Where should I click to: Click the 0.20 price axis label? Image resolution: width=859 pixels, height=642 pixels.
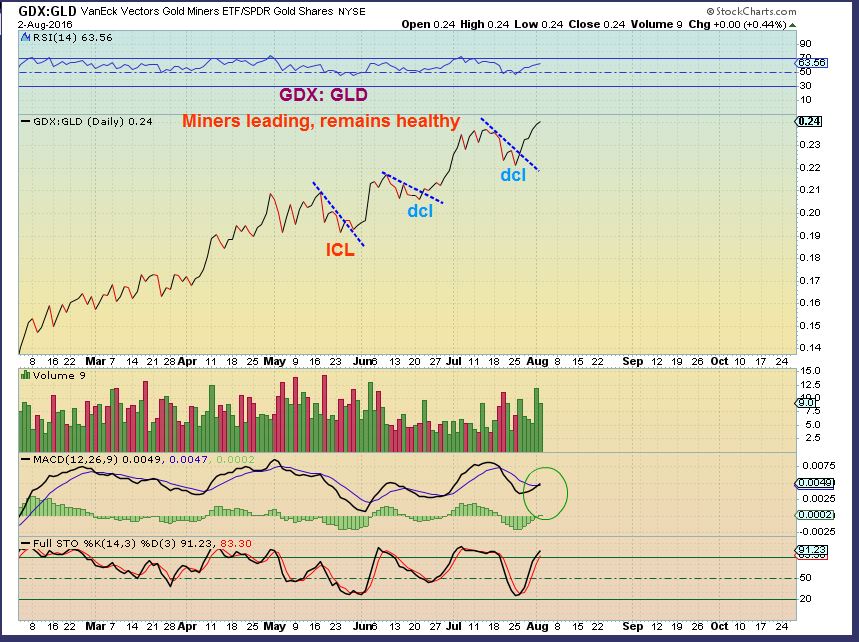[810, 213]
